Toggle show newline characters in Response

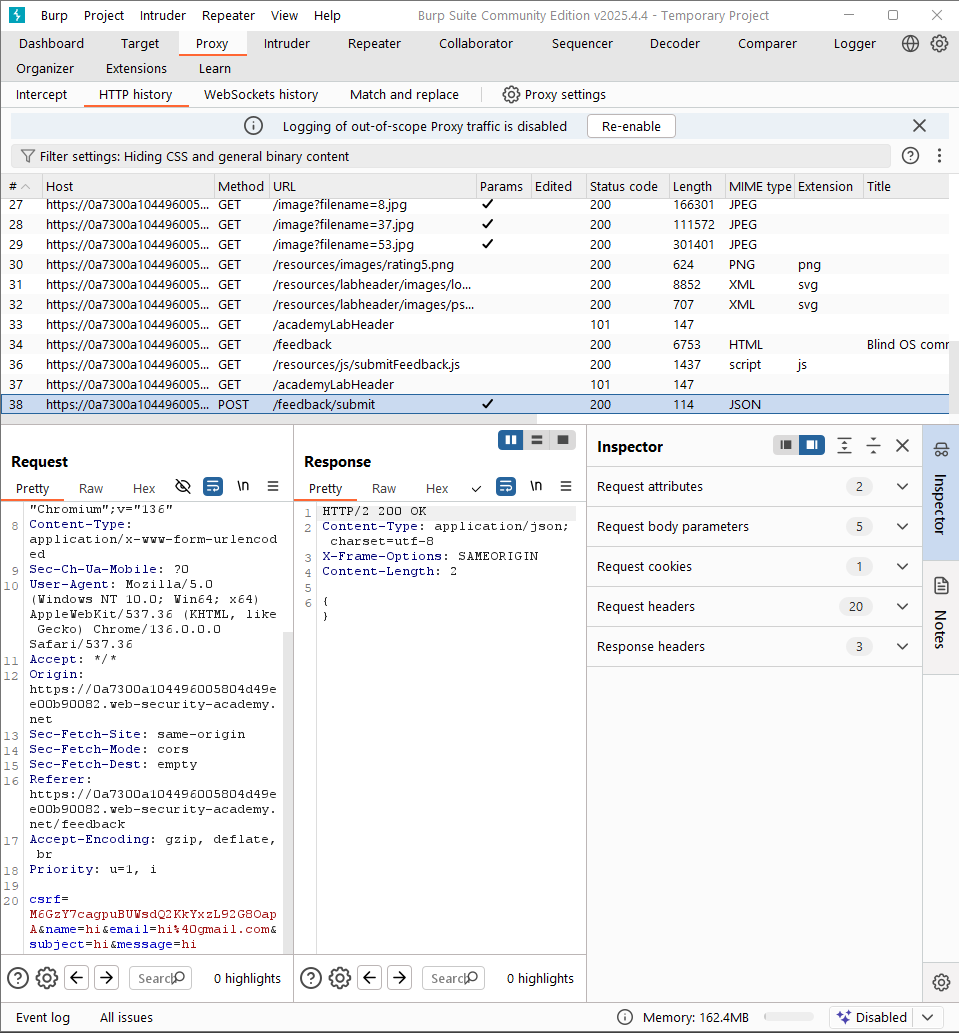click(536, 486)
